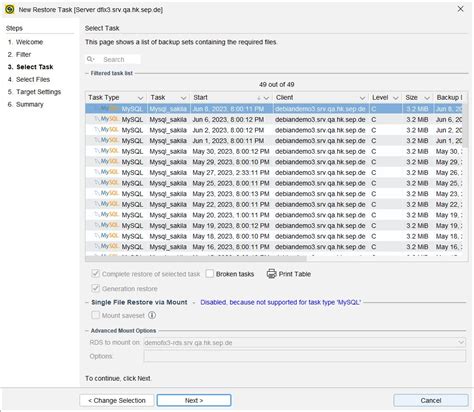This screenshot has width=474, height=412.
Task: Click MySQL icon in May 23, 2023 row
Action: point(107,193)
